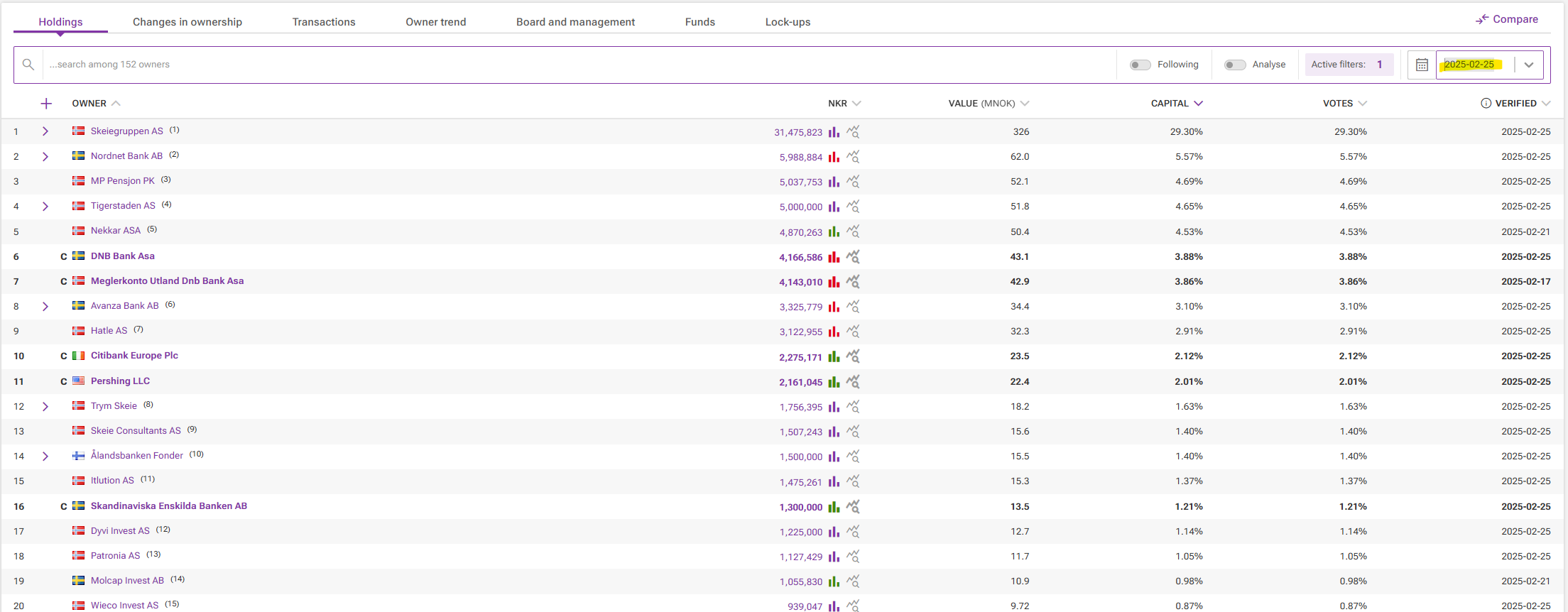This screenshot has width=1568, height=612.
Task: Open trend analysis icon for DNB Bank Asa
Action: [853, 257]
